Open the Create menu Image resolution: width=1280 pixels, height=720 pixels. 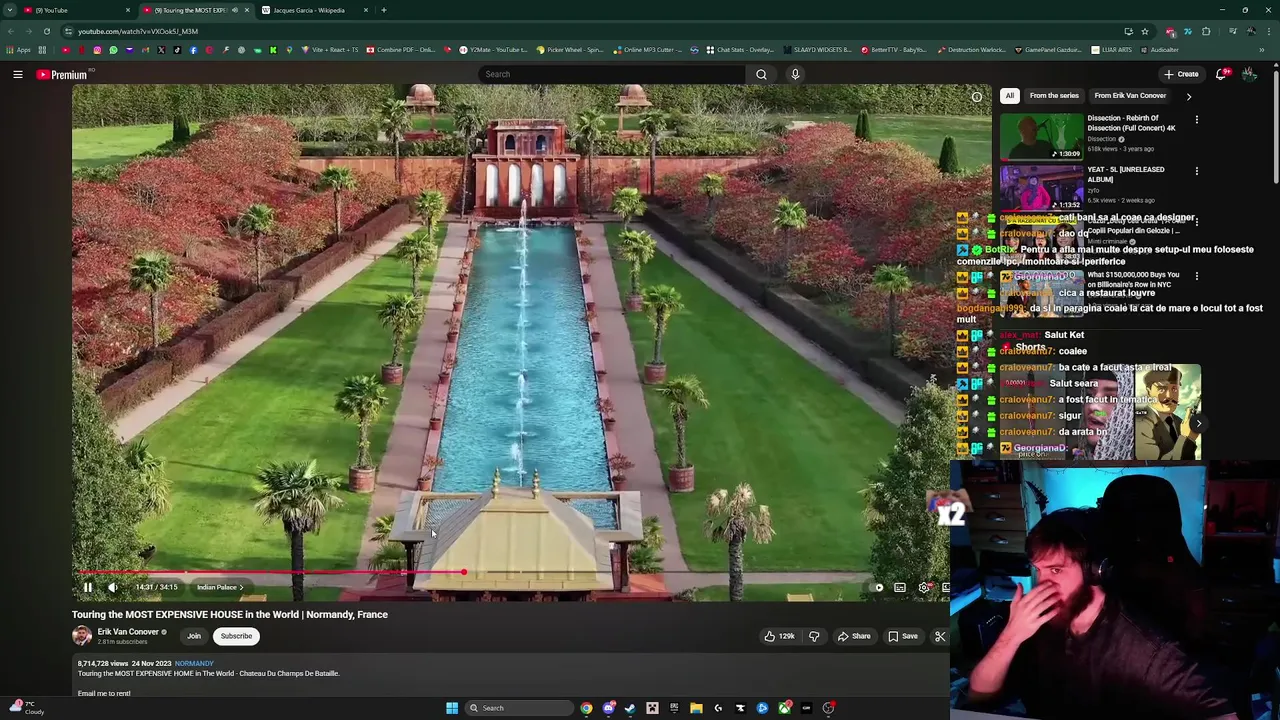pyautogui.click(x=1181, y=74)
